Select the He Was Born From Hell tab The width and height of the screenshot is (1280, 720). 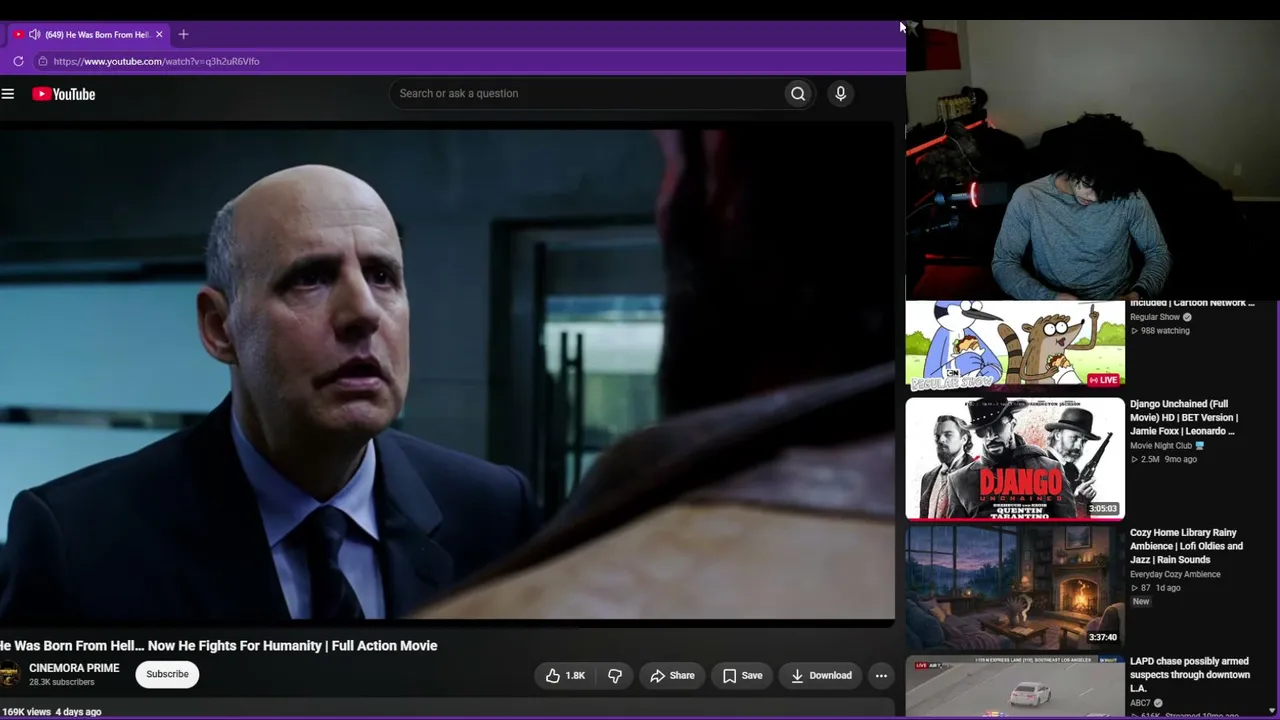tap(88, 34)
